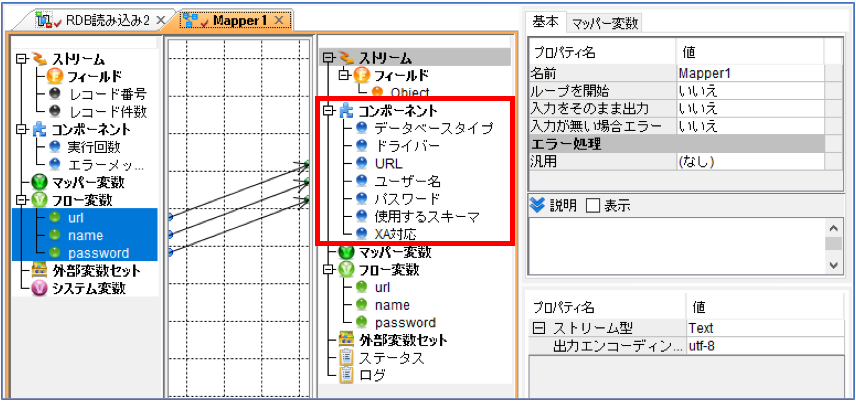856x401 pixels.
Task: Select the right URL component icon
Action: (361, 163)
